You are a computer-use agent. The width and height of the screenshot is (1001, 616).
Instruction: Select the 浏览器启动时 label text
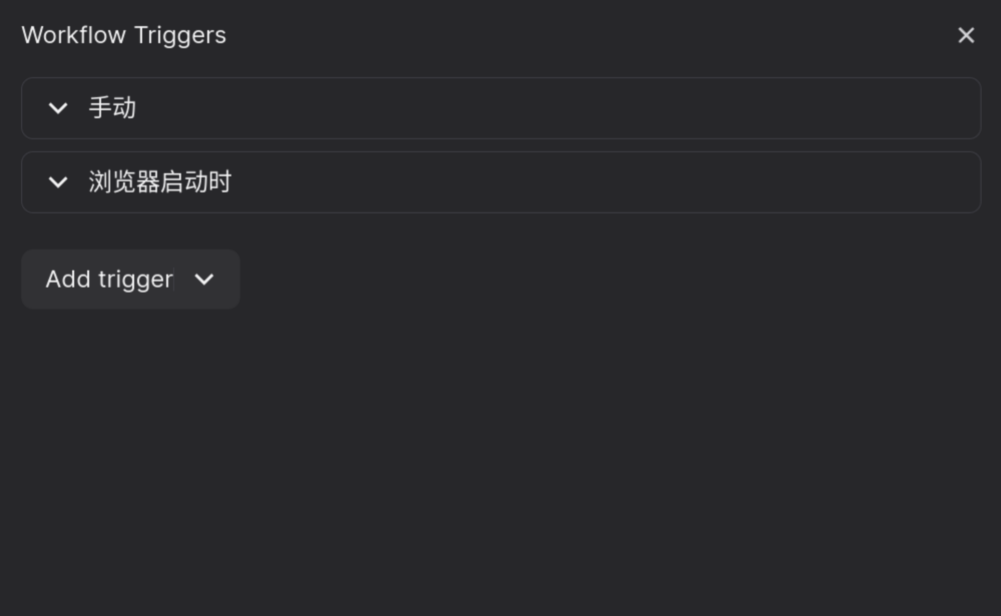160,182
